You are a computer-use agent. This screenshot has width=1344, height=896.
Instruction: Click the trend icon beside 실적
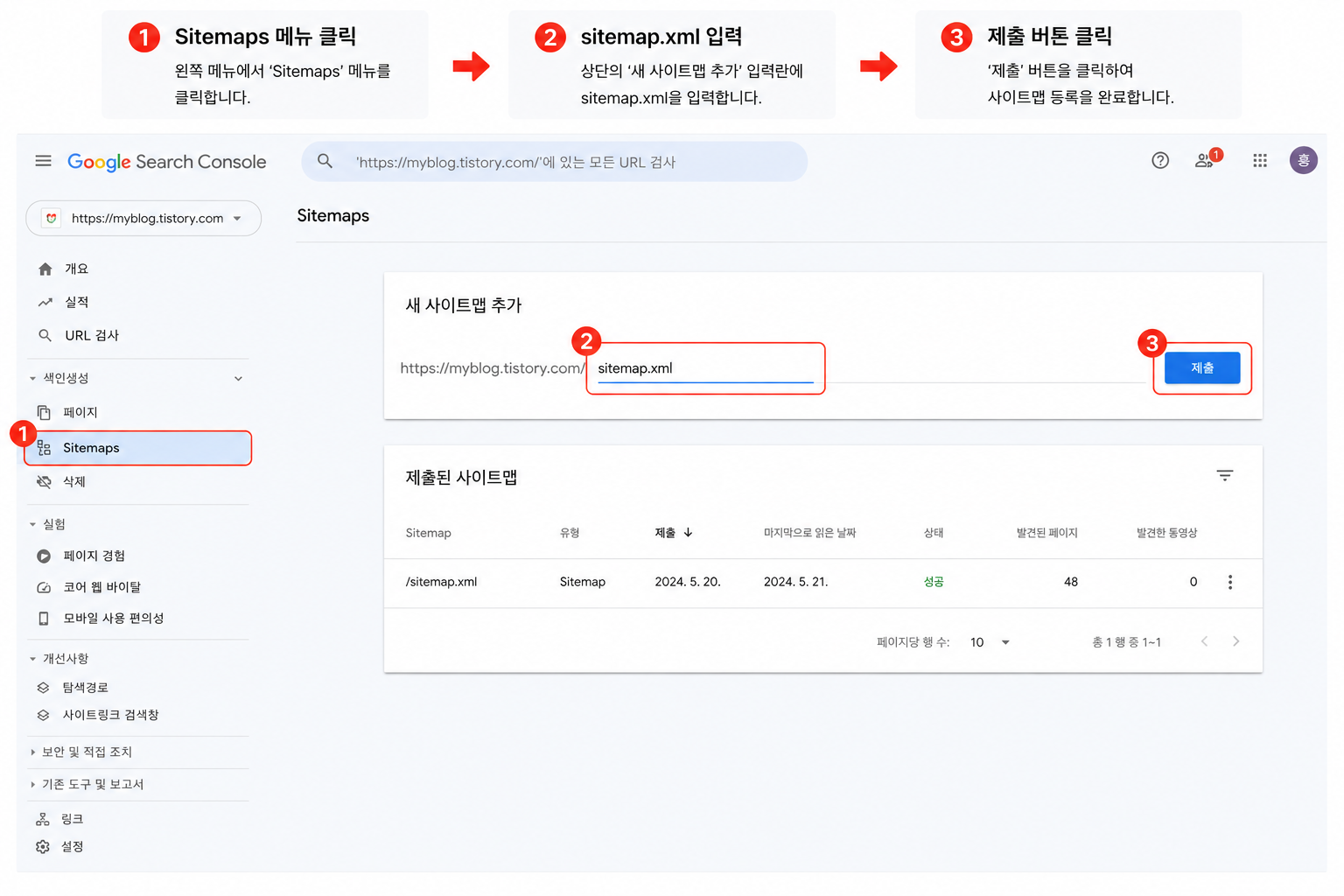pos(45,303)
